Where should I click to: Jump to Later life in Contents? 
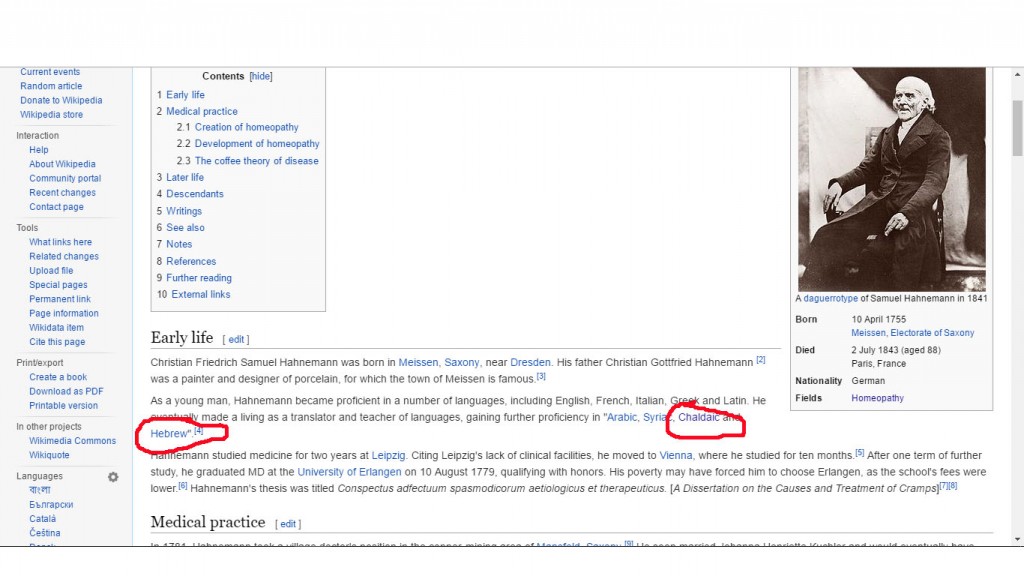[185, 178]
